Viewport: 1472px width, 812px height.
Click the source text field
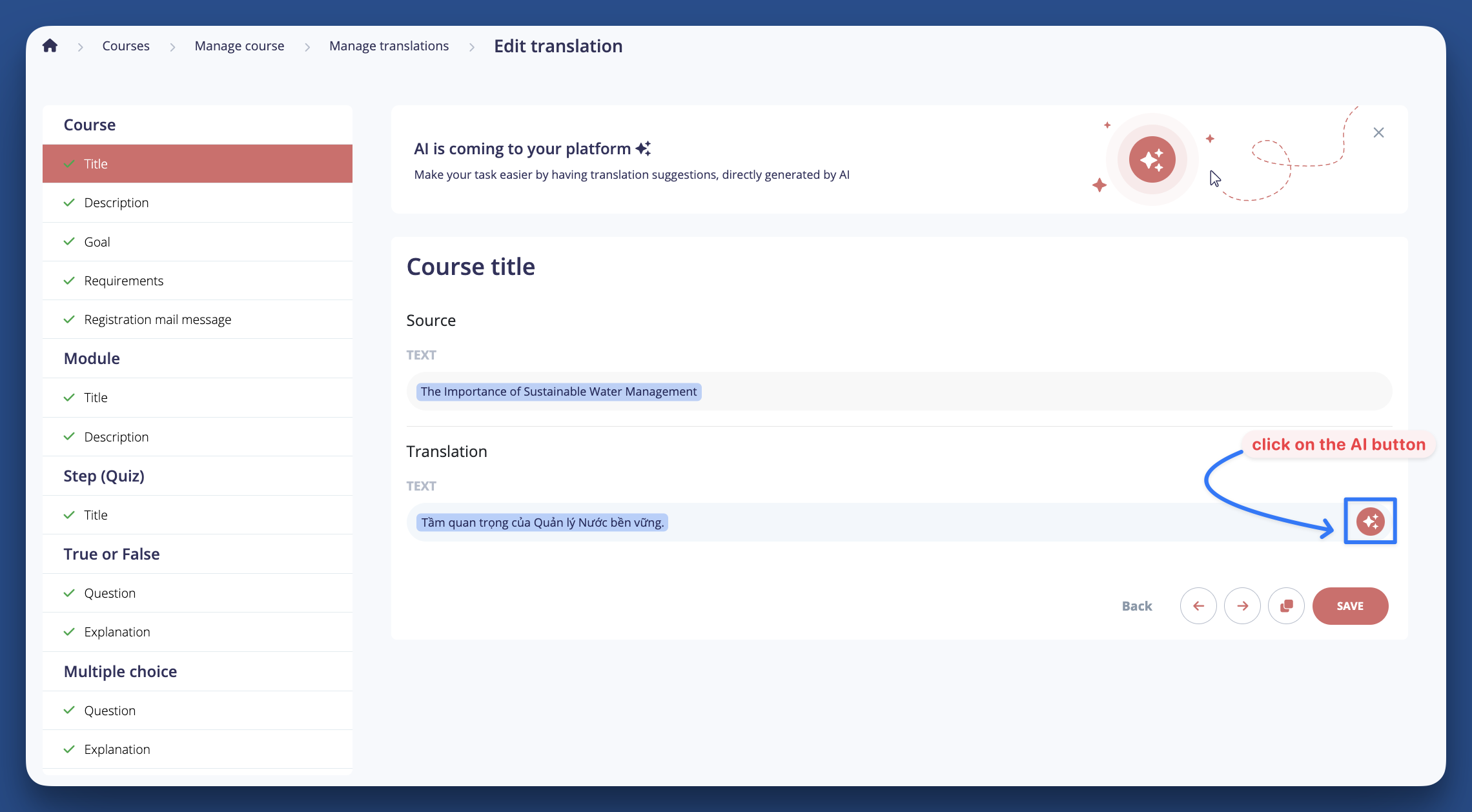pos(899,391)
